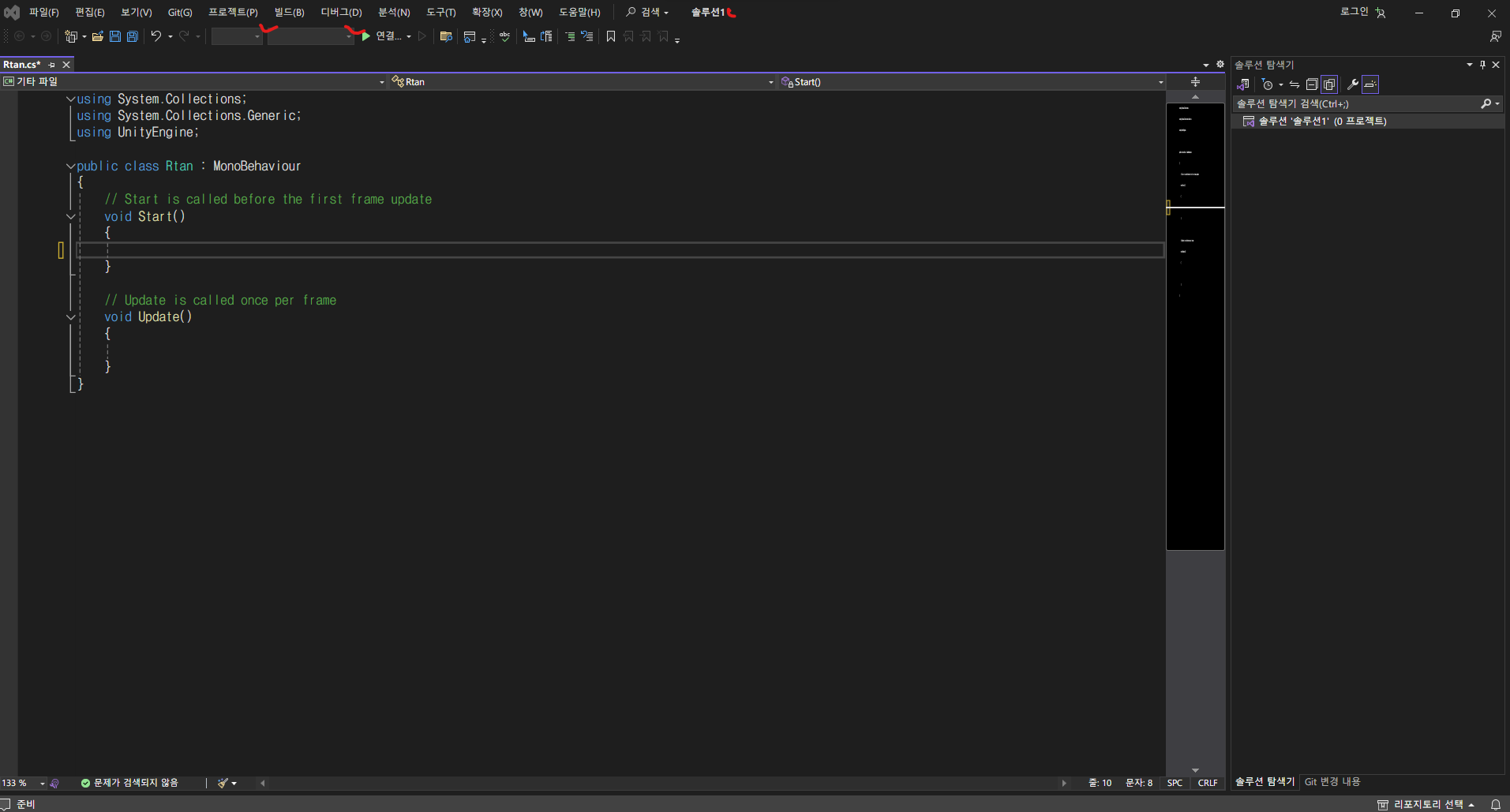Open the editor tab list dropdown arrow
The image size is (1510, 812).
[x=1206, y=65]
